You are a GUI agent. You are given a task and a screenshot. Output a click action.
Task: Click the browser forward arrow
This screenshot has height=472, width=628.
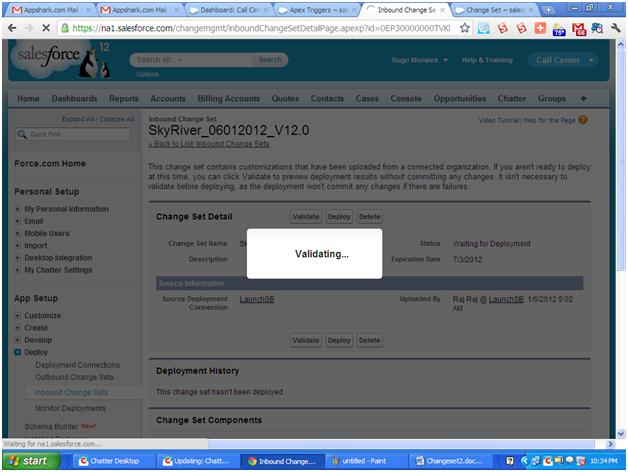pos(29,28)
